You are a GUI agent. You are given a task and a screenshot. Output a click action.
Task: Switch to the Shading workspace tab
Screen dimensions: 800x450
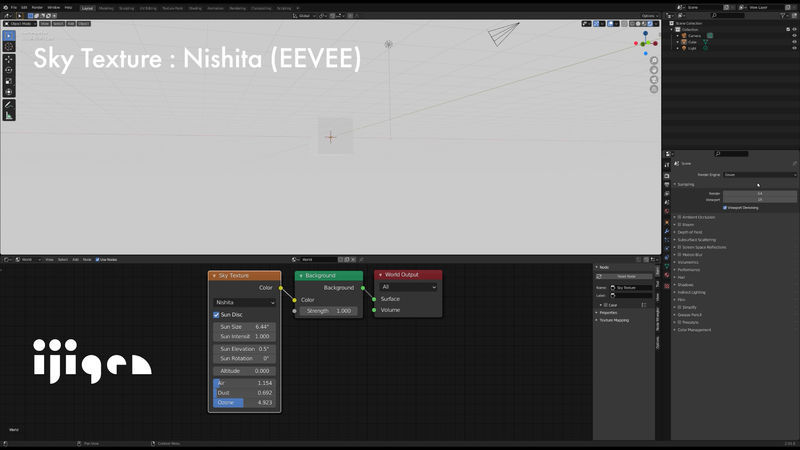tap(195, 8)
